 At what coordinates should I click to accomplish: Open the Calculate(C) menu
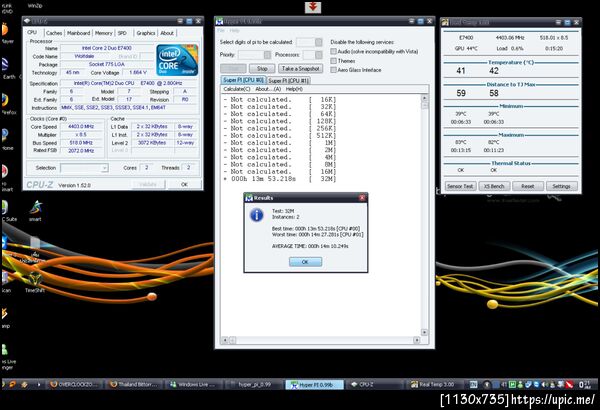(236, 89)
